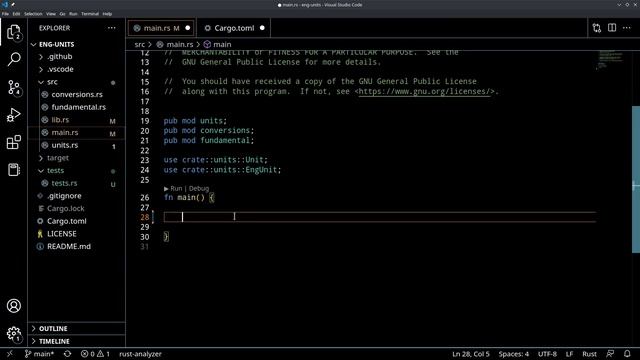Click Explorer views and more actions ellipsis
Screen dimensions: 640x360
tap(111, 28)
